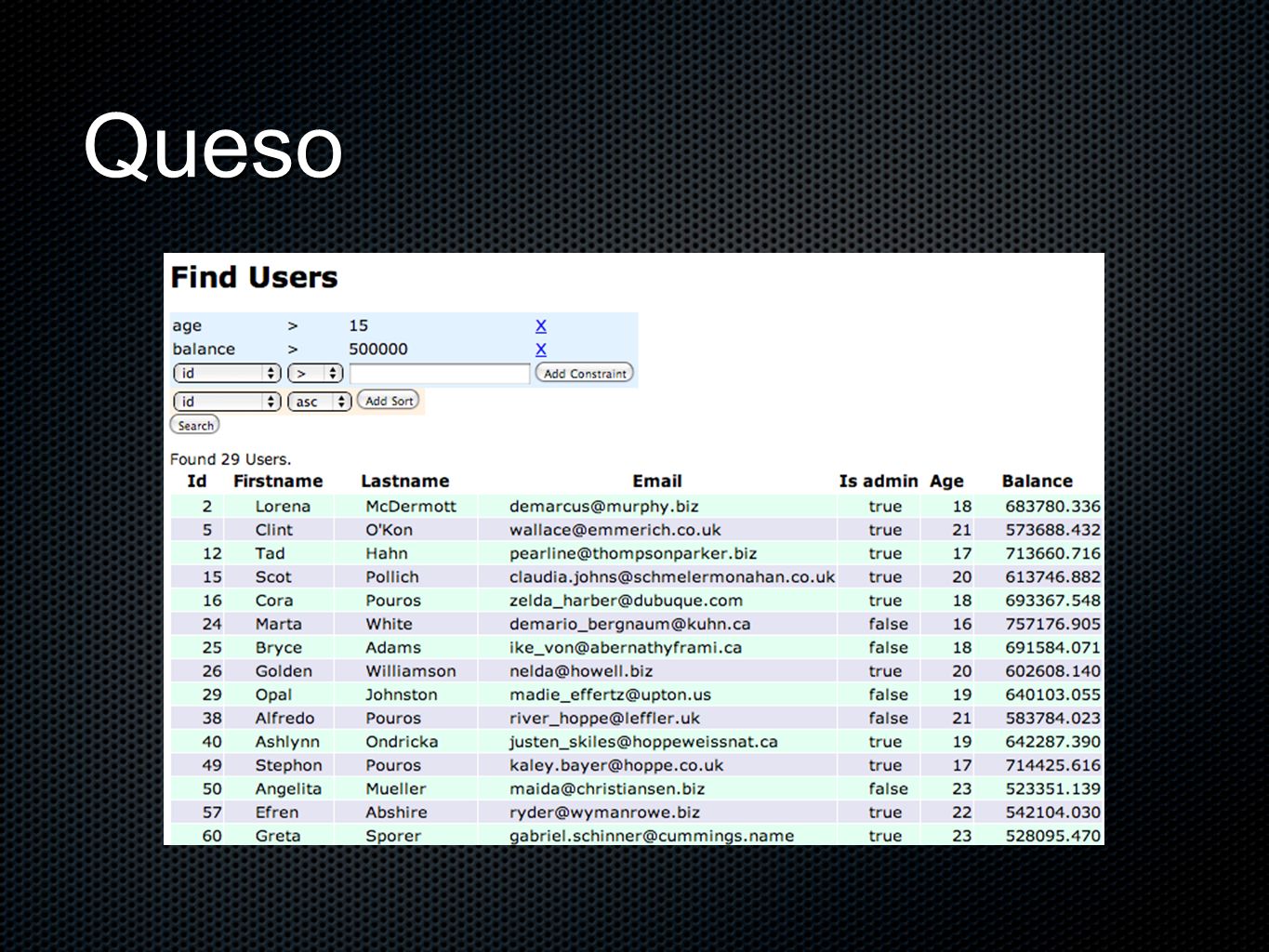Click email nelda@howell.biz
1269x952 pixels.
[x=580, y=671]
